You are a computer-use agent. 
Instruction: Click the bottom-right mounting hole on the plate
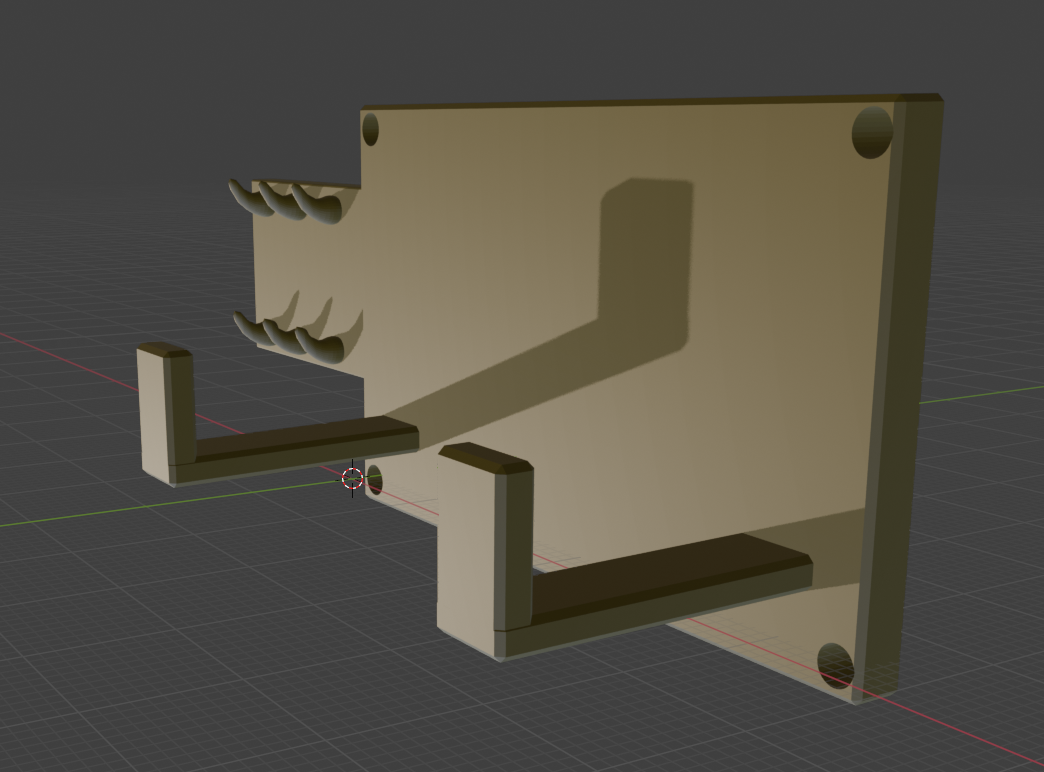tap(835, 666)
